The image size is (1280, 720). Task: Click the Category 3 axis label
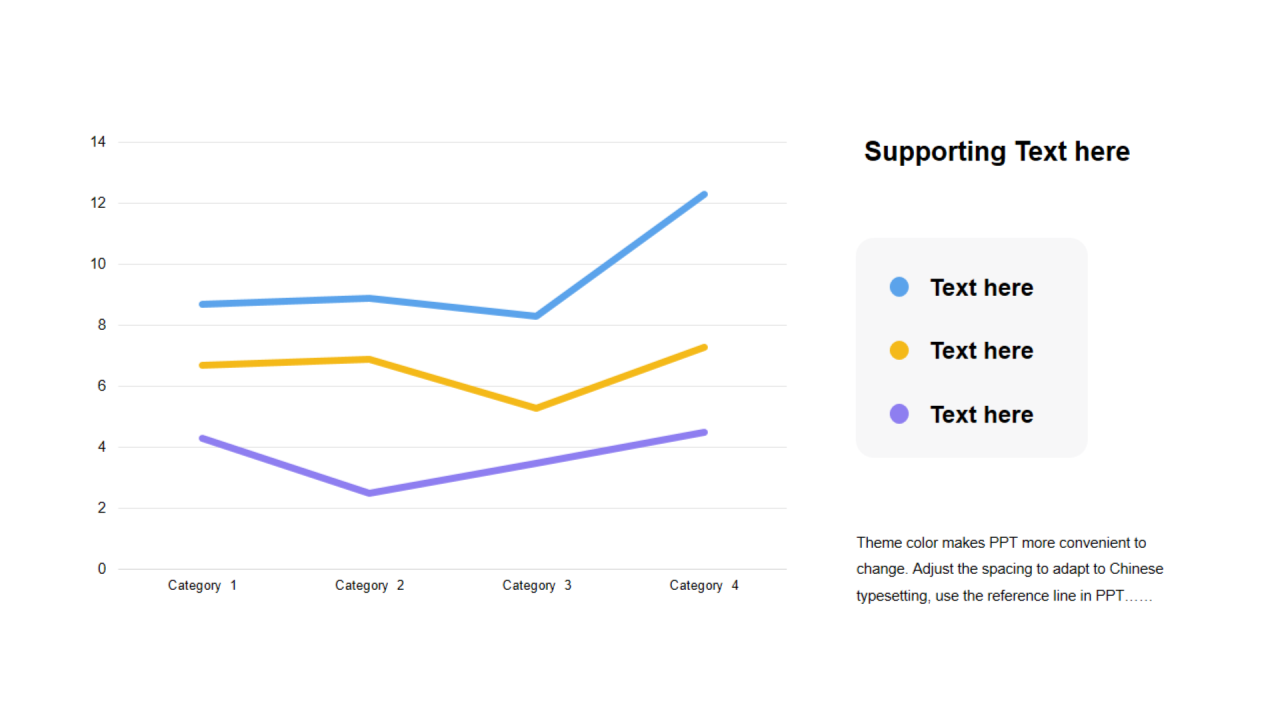point(537,585)
